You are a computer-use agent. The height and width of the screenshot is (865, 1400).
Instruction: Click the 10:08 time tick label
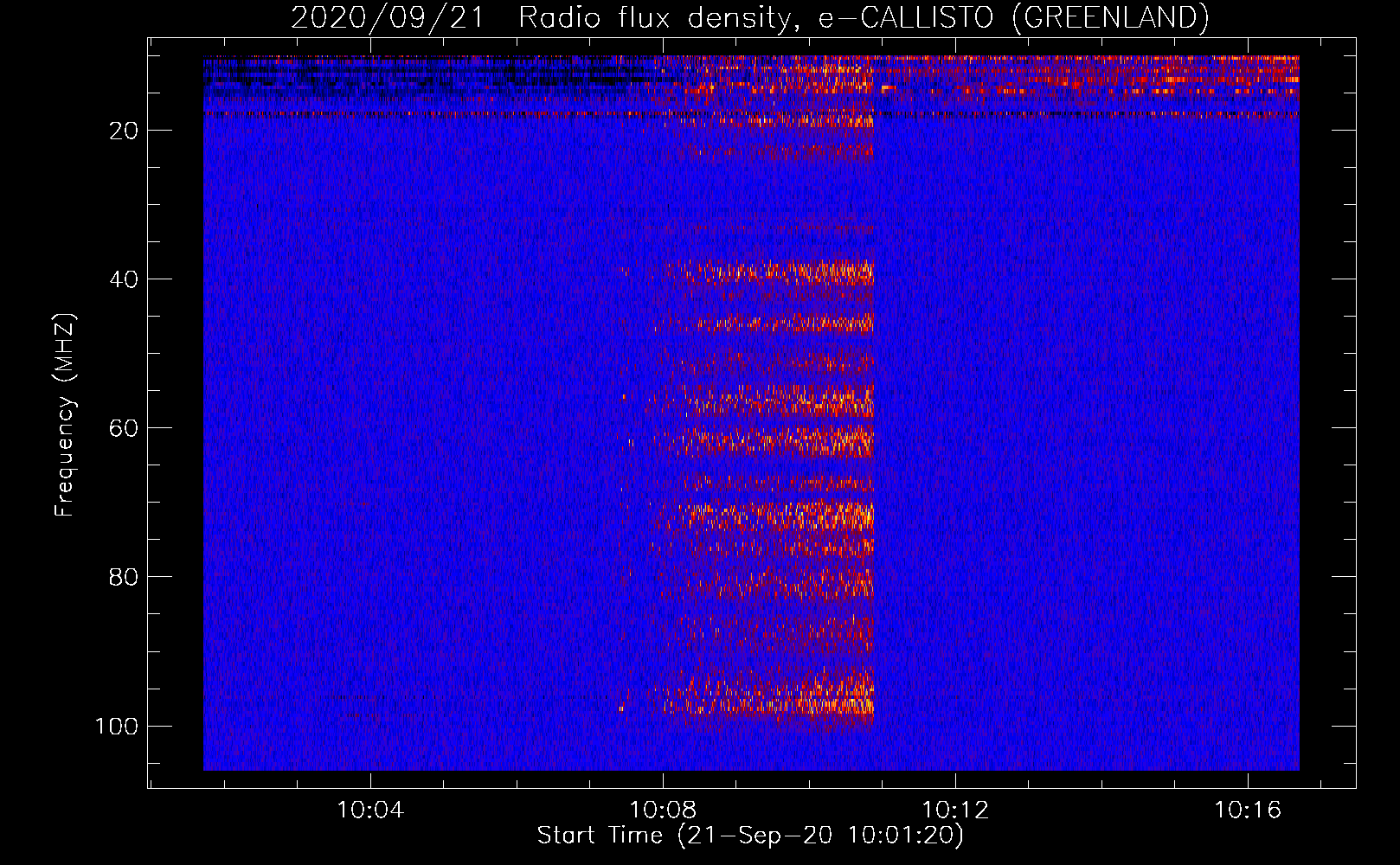(663, 811)
